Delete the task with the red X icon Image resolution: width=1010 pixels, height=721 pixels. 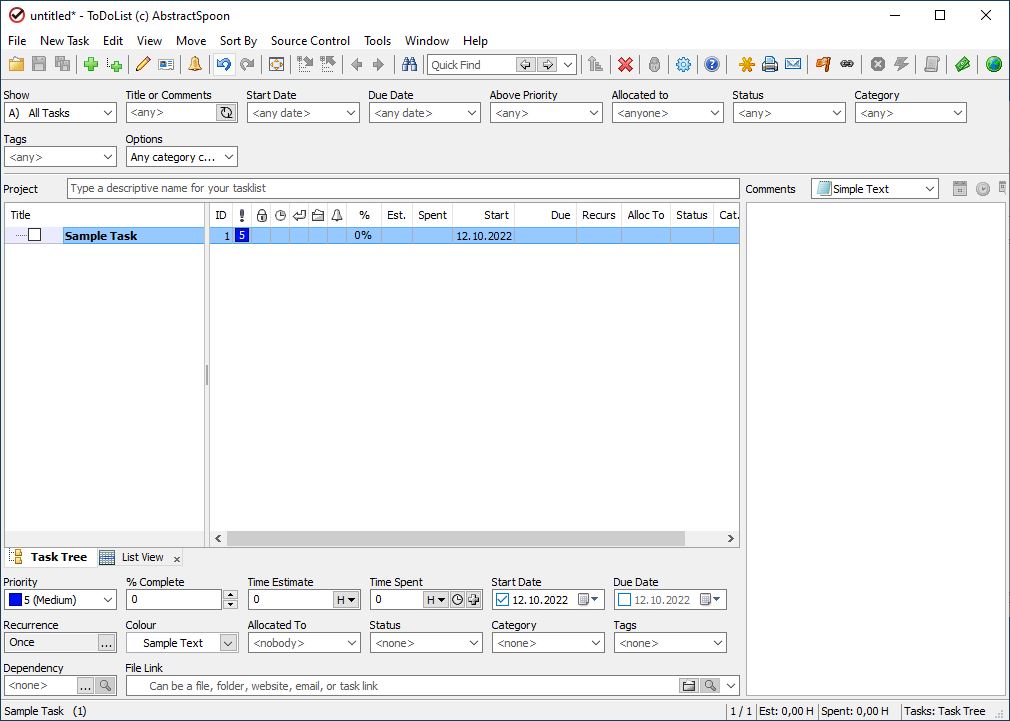[x=625, y=64]
